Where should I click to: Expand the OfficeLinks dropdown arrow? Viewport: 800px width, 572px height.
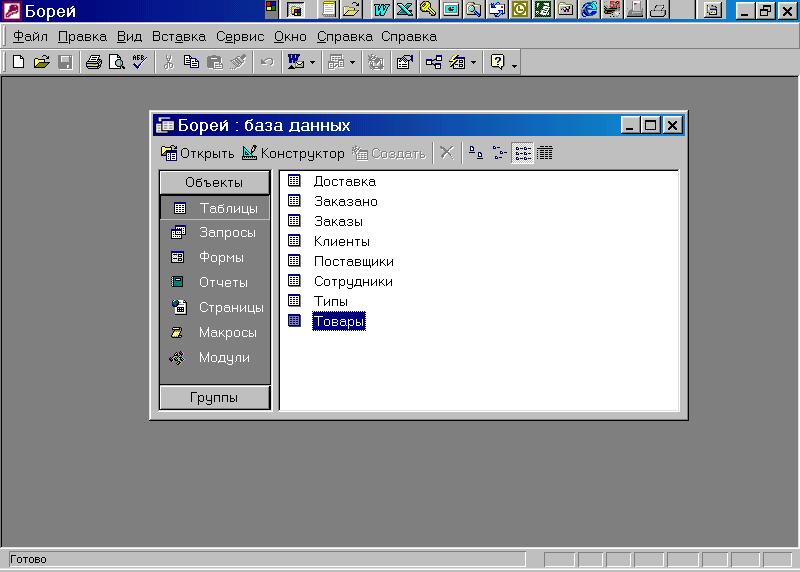tap(312, 63)
